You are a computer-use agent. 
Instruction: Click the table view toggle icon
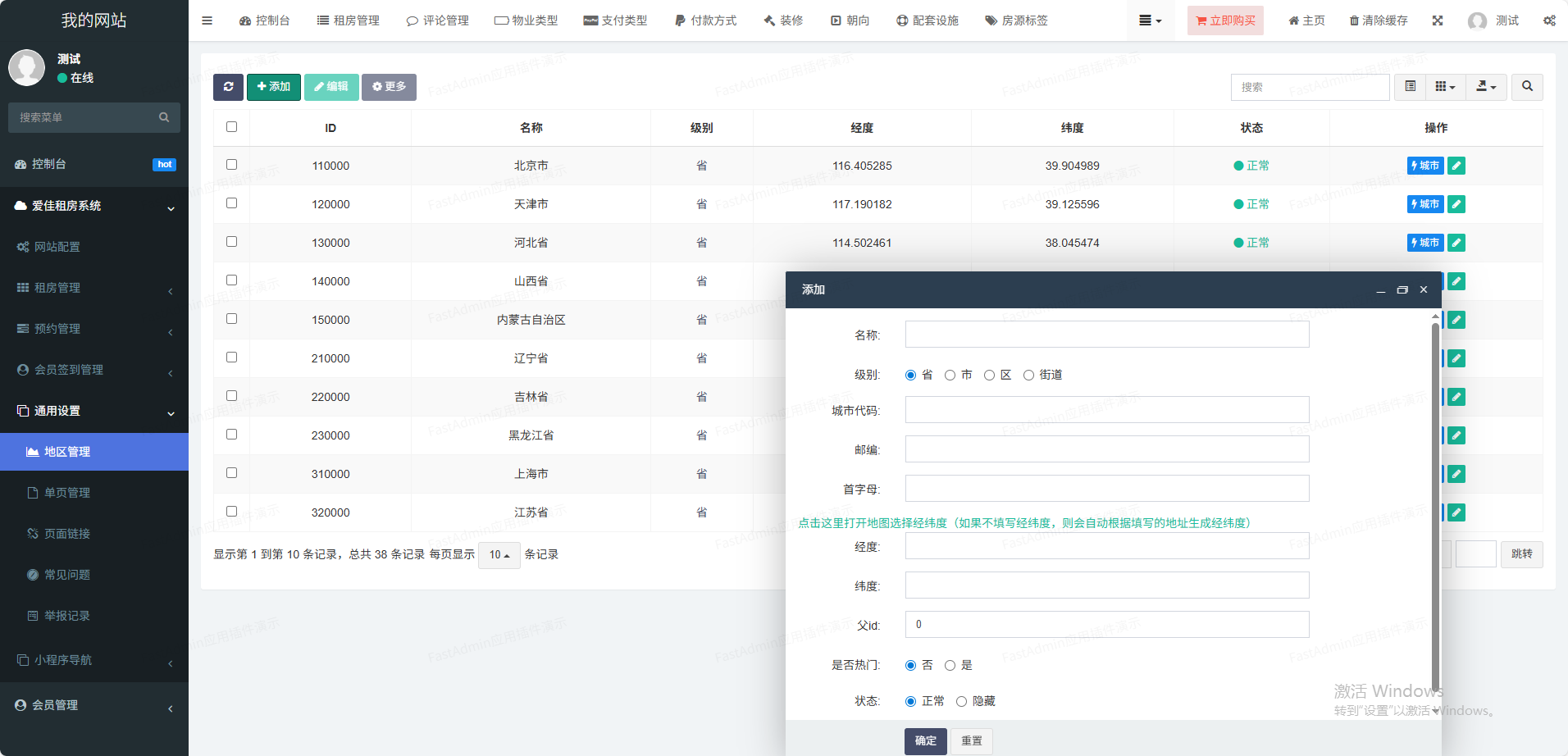(1410, 87)
